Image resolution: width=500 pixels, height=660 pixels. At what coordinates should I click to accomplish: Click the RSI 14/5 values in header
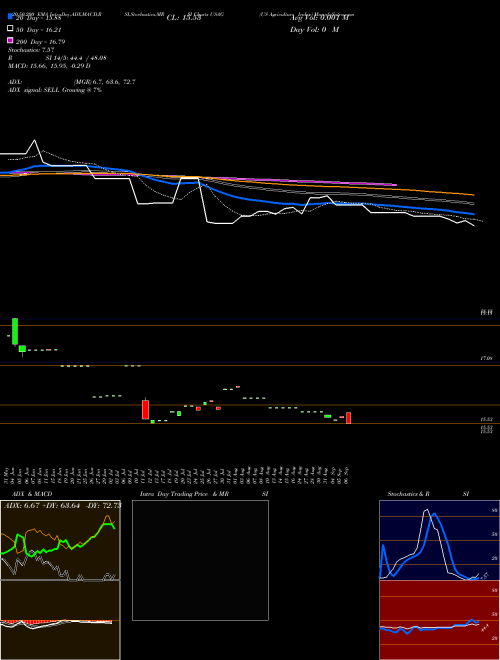pyautogui.click(x=76, y=58)
